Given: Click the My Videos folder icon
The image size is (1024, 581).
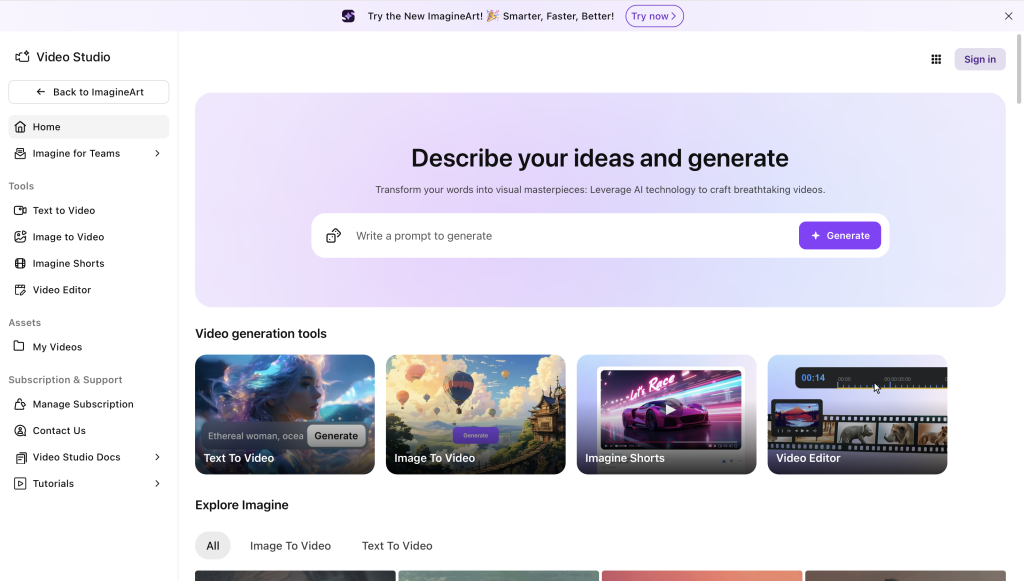Looking at the screenshot, I should (20, 347).
